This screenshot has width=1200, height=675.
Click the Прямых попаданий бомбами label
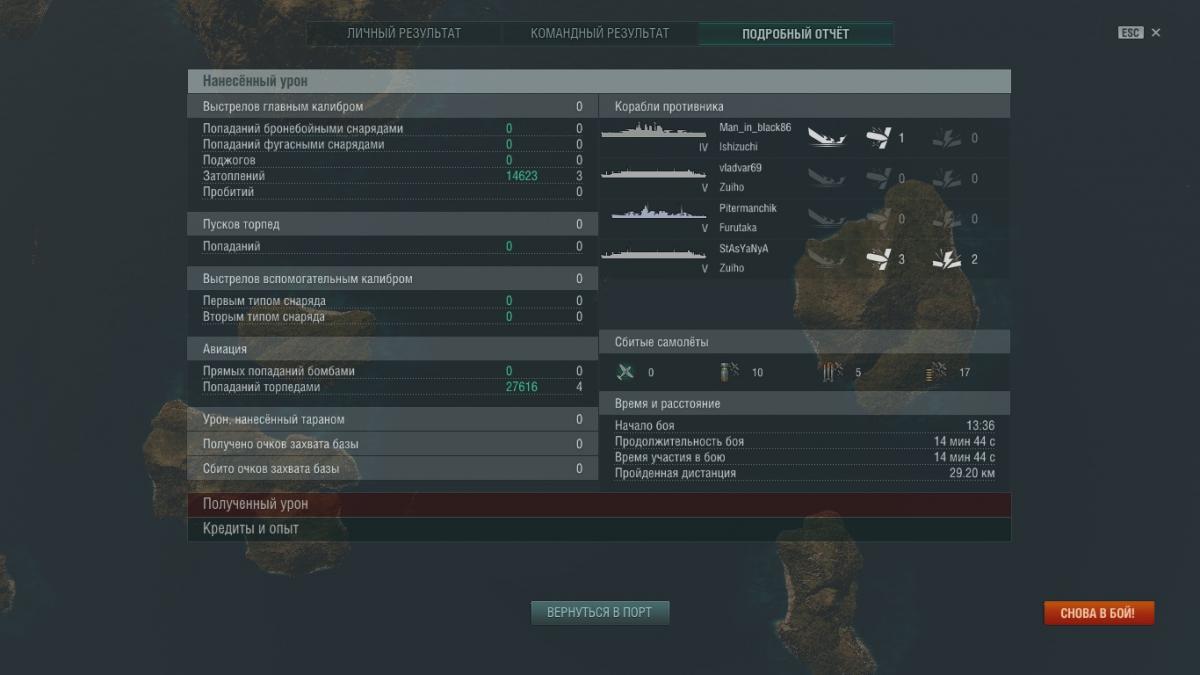point(279,371)
